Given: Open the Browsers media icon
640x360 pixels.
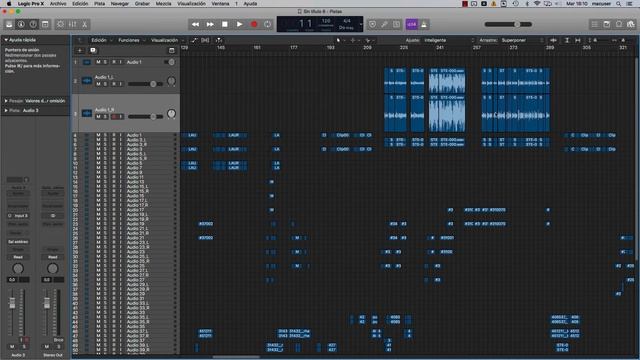Looking at the screenshot, I should coord(631,24).
